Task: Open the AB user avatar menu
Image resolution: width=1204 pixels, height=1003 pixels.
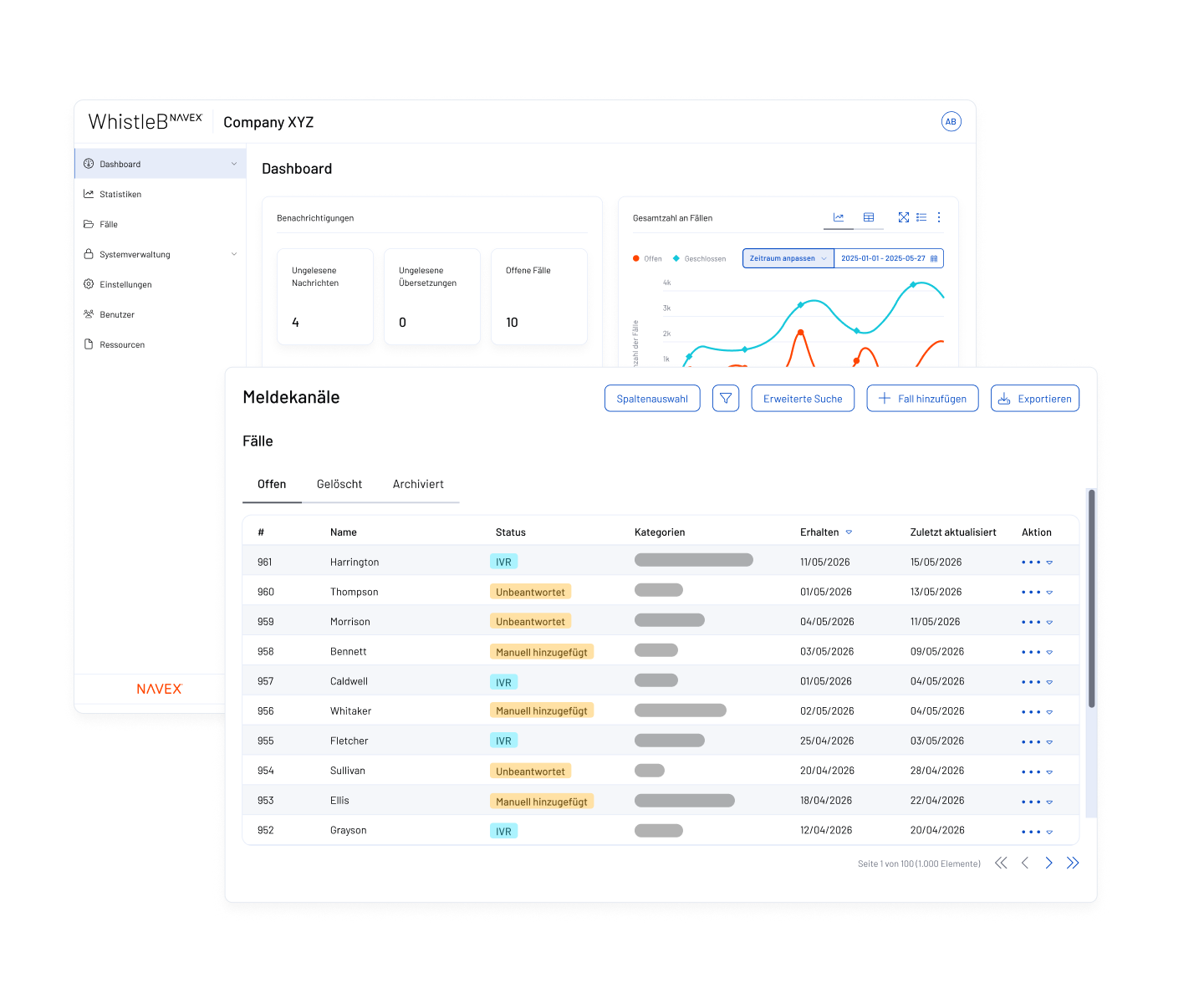Action: point(951,121)
